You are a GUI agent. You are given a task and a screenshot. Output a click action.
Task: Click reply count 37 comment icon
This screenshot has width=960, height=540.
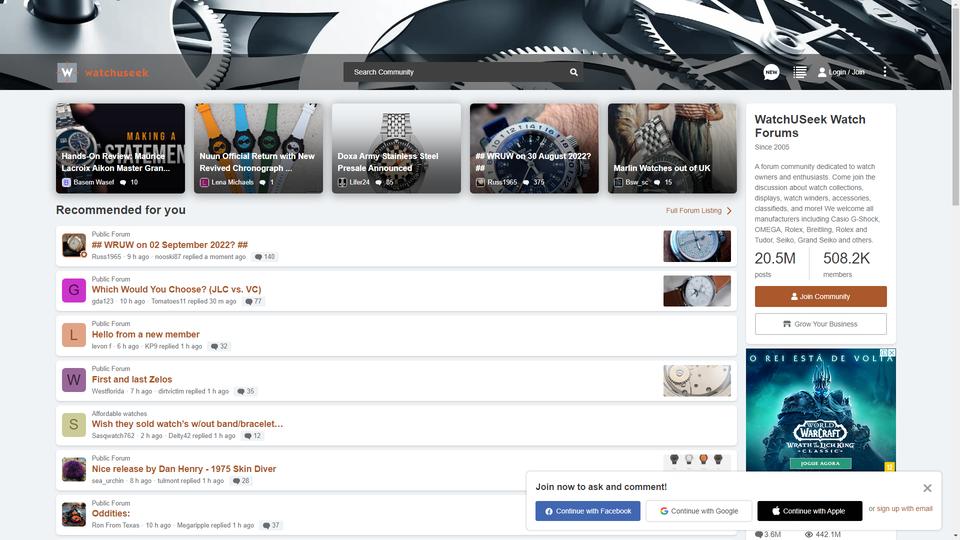coord(271,525)
